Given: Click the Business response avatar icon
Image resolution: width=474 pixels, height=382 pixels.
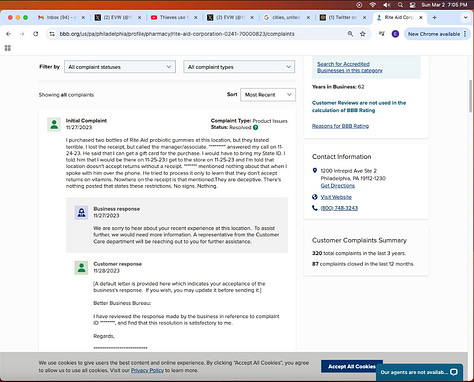Looking at the screenshot, I should pos(81,213).
